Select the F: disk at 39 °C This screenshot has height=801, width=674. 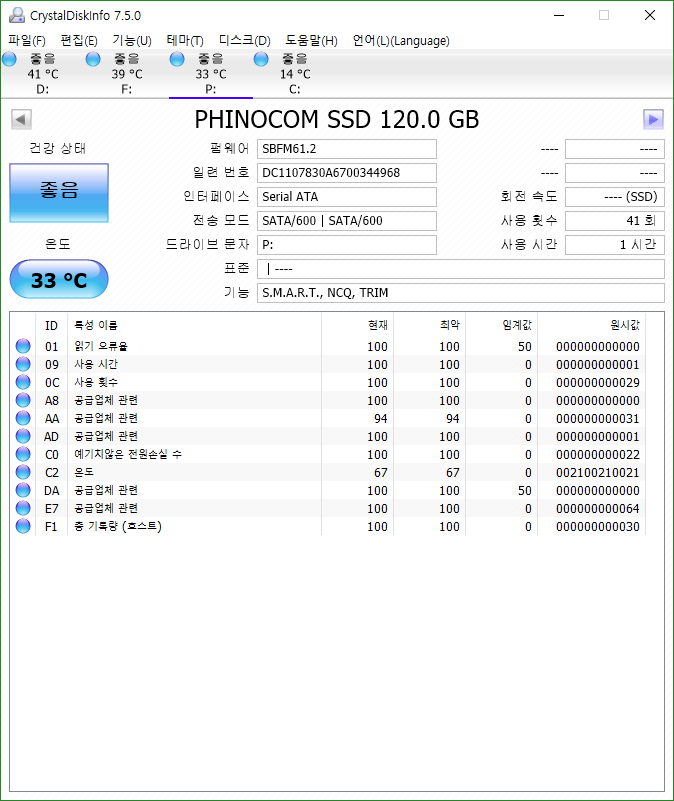click(127, 74)
